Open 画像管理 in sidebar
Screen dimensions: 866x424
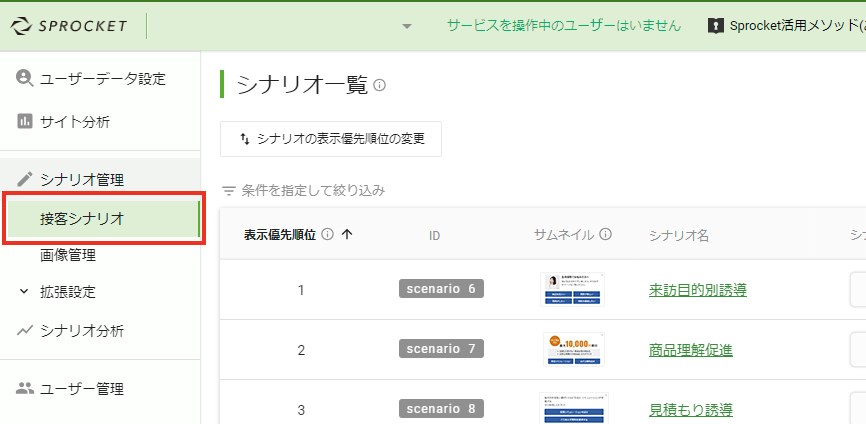point(68,255)
